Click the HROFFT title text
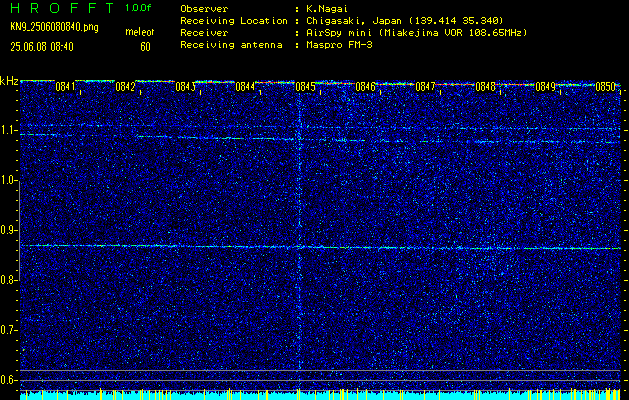Screen dimensions: 629x400 (63, 8)
